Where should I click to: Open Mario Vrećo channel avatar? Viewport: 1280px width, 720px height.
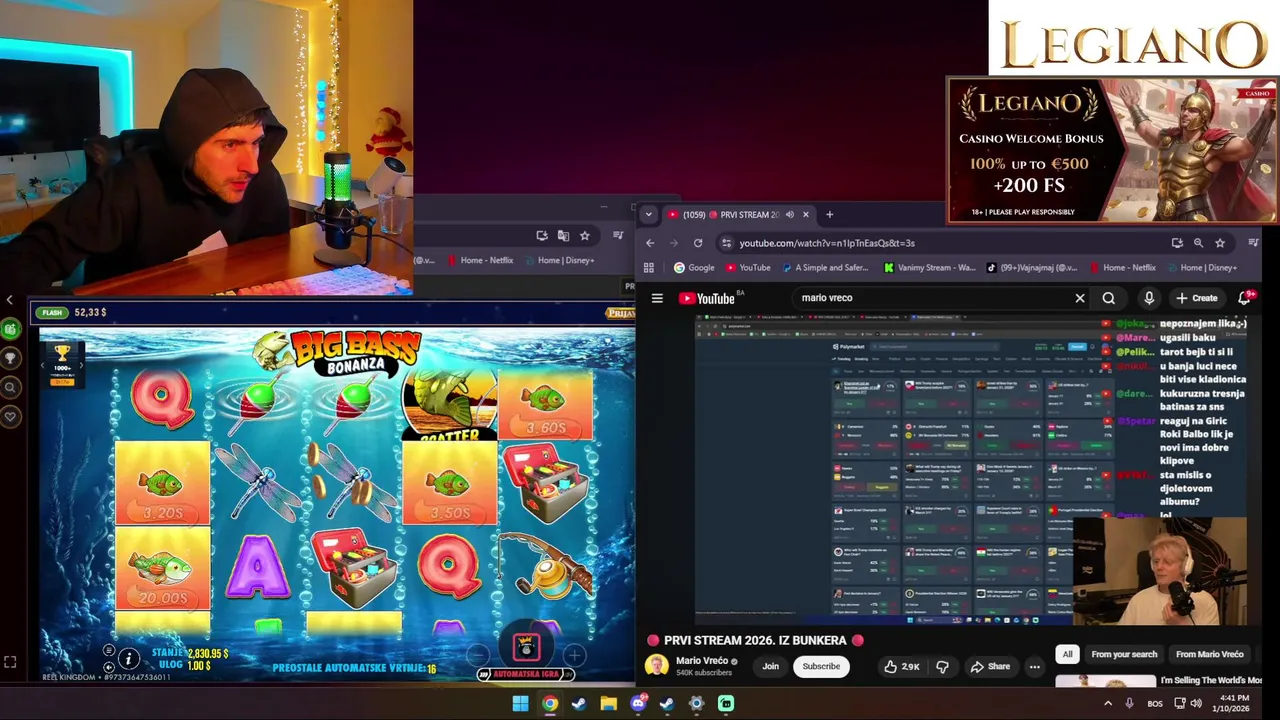656,665
